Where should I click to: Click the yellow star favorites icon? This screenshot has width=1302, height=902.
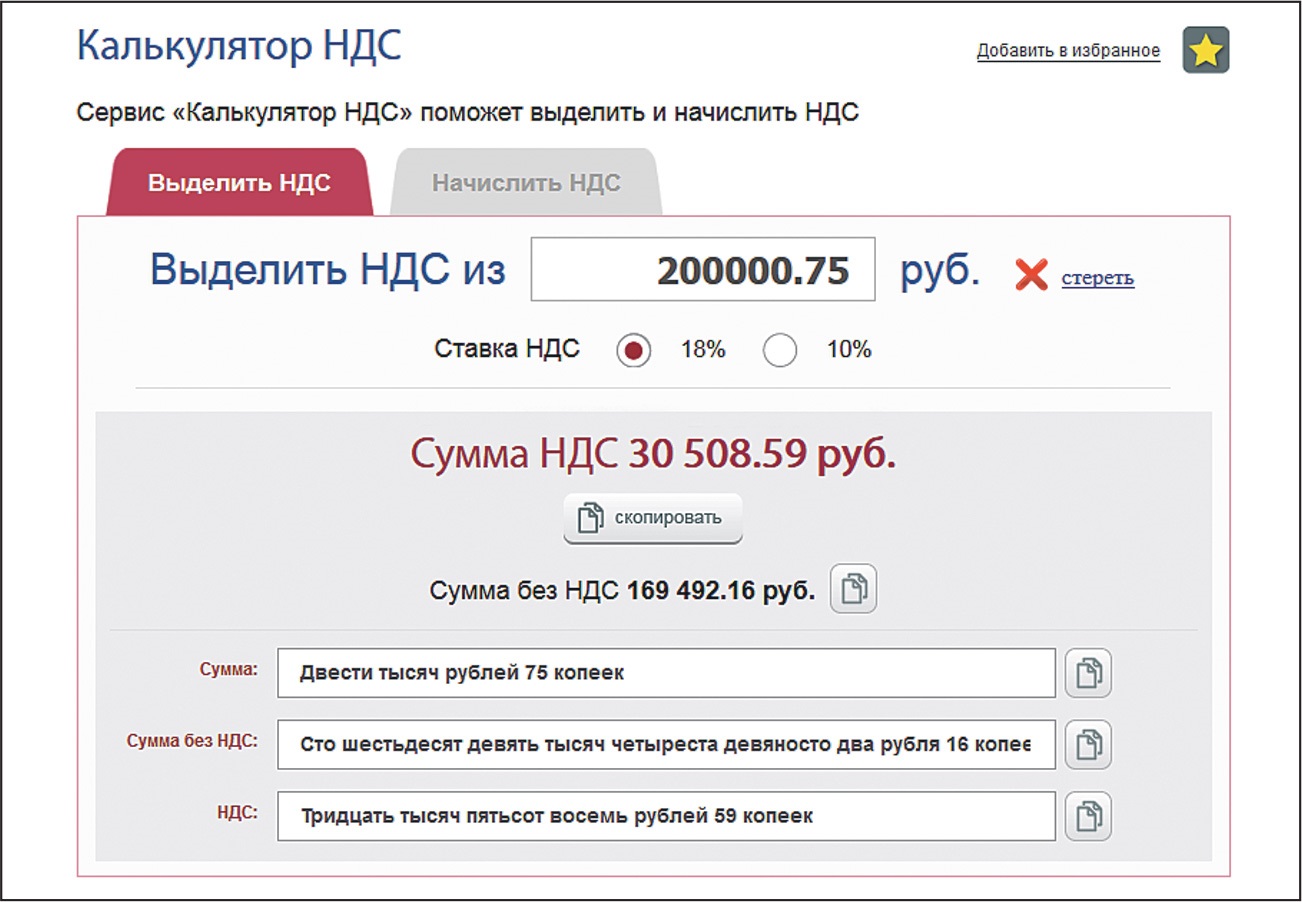pyautogui.click(x=1206, y=50)
